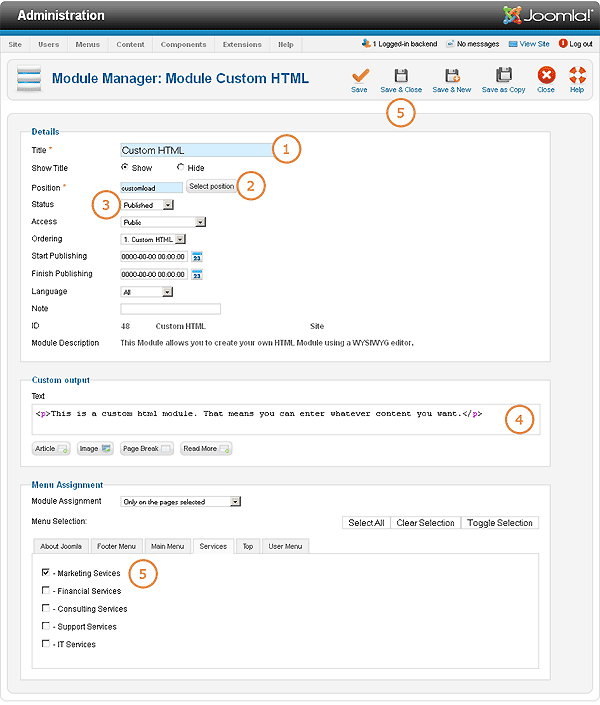Open the Finish Publishing calendar icon
Viewport: 600px width, 705px height.
tap(197, 275)
